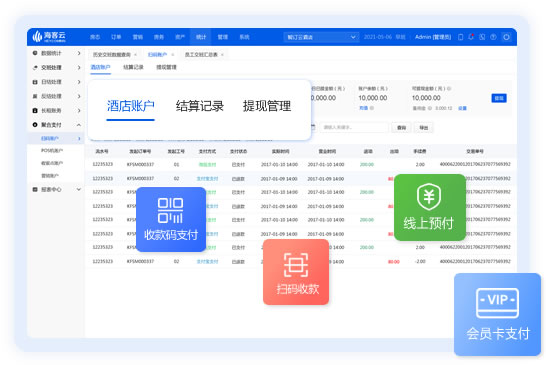Click the 海客云 logo

tap(49, 36)
